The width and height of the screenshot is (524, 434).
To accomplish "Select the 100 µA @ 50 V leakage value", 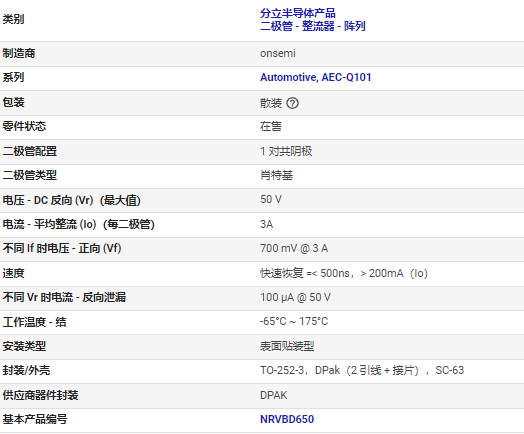I will 295,297.
